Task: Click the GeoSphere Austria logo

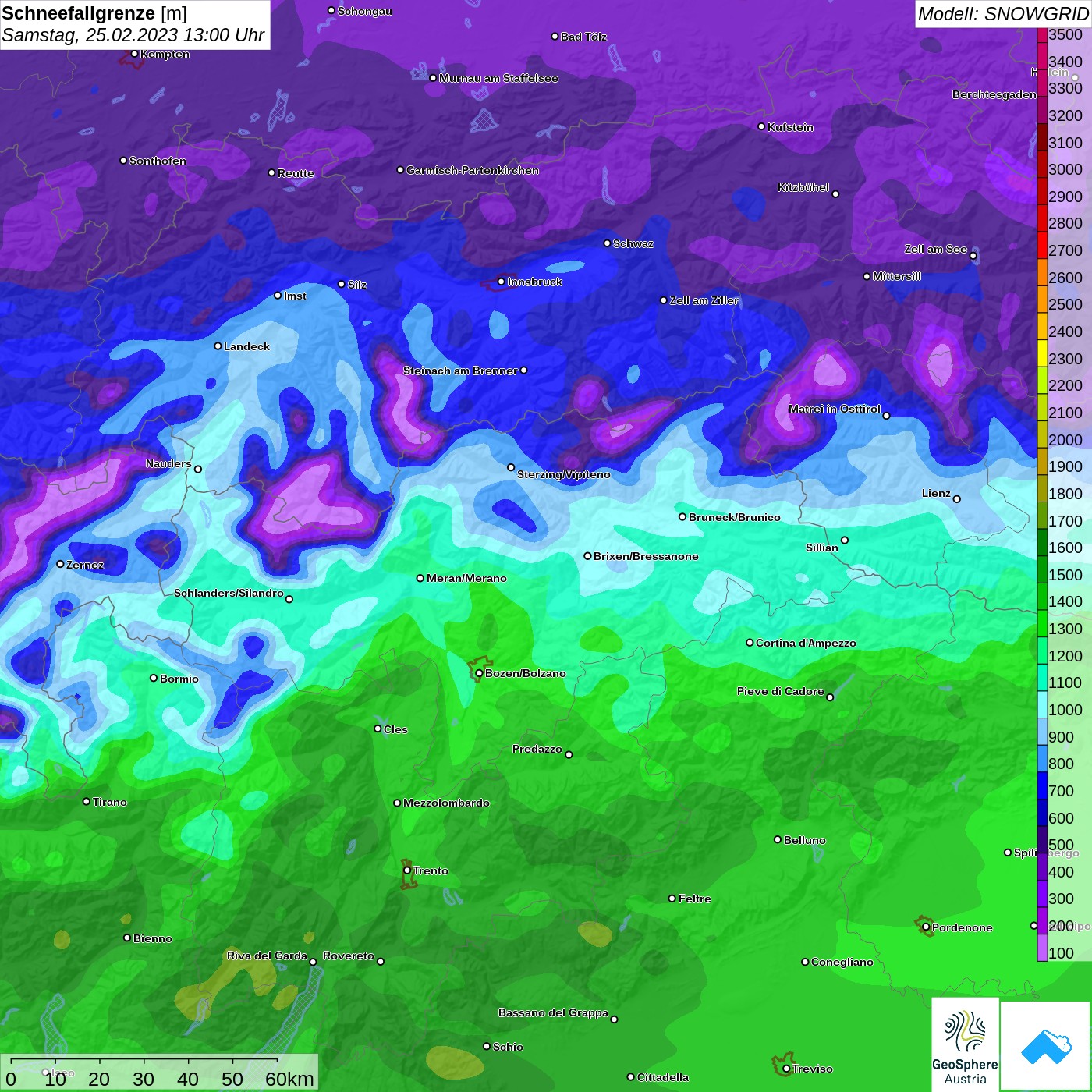Action: click(x=965, y=1044)
